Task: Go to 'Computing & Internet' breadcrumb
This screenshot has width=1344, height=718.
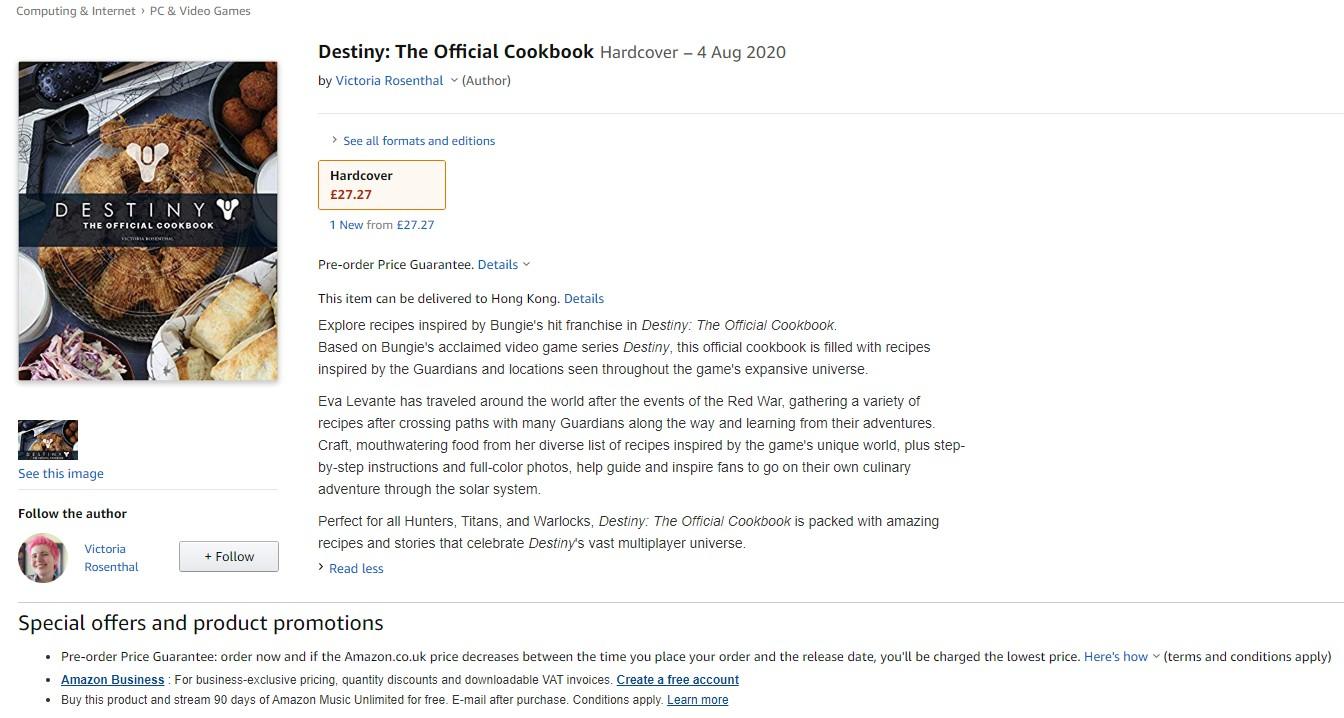Action: coord(76,11)
